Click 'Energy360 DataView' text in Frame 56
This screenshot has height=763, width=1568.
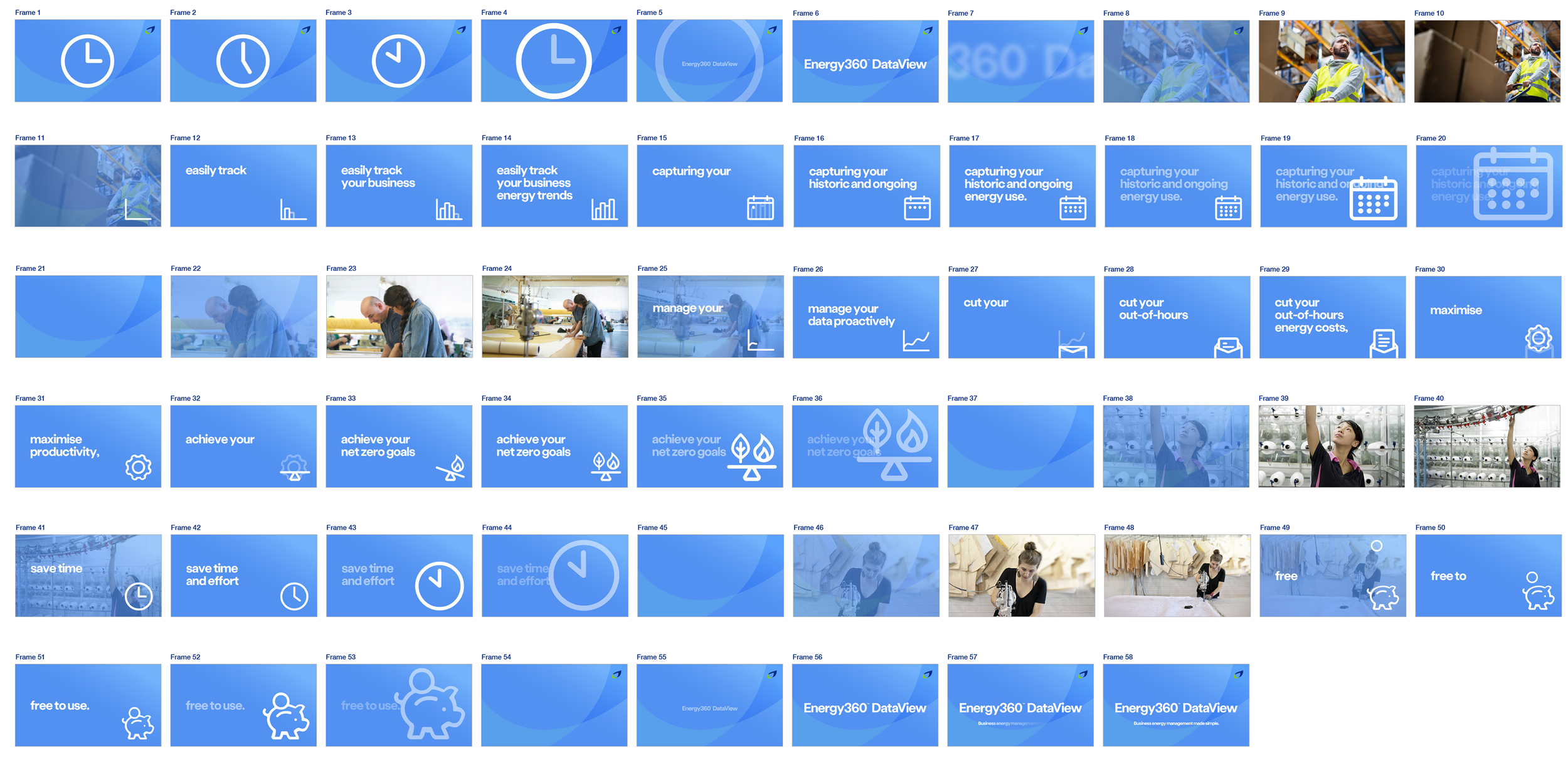point(864,708)
